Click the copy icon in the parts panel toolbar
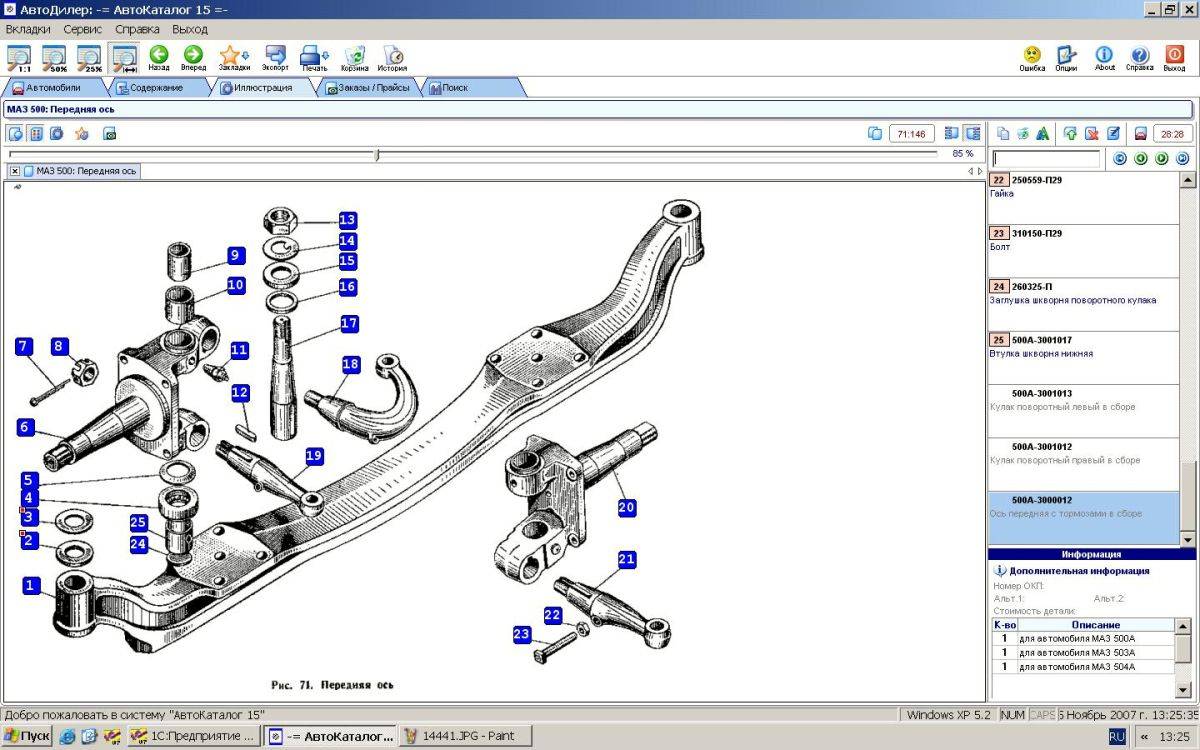Screen dimensions: 1200x750 (x=1003, y=133)
